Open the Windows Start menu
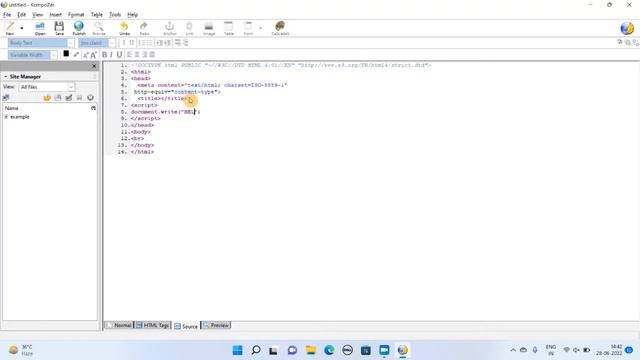This screenshot has width=640, height=360. [x=237, y=350]
